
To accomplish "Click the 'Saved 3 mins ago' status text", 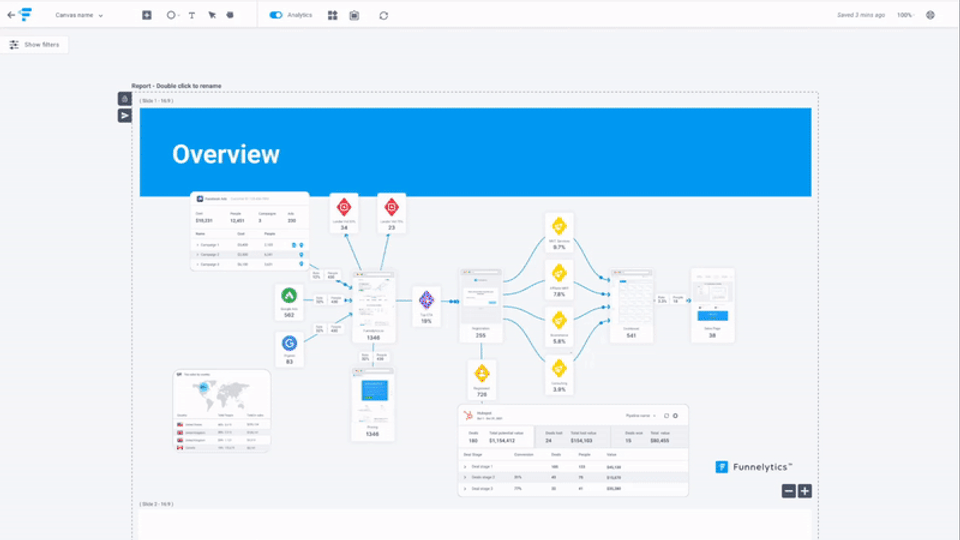I will pos(861,15).
